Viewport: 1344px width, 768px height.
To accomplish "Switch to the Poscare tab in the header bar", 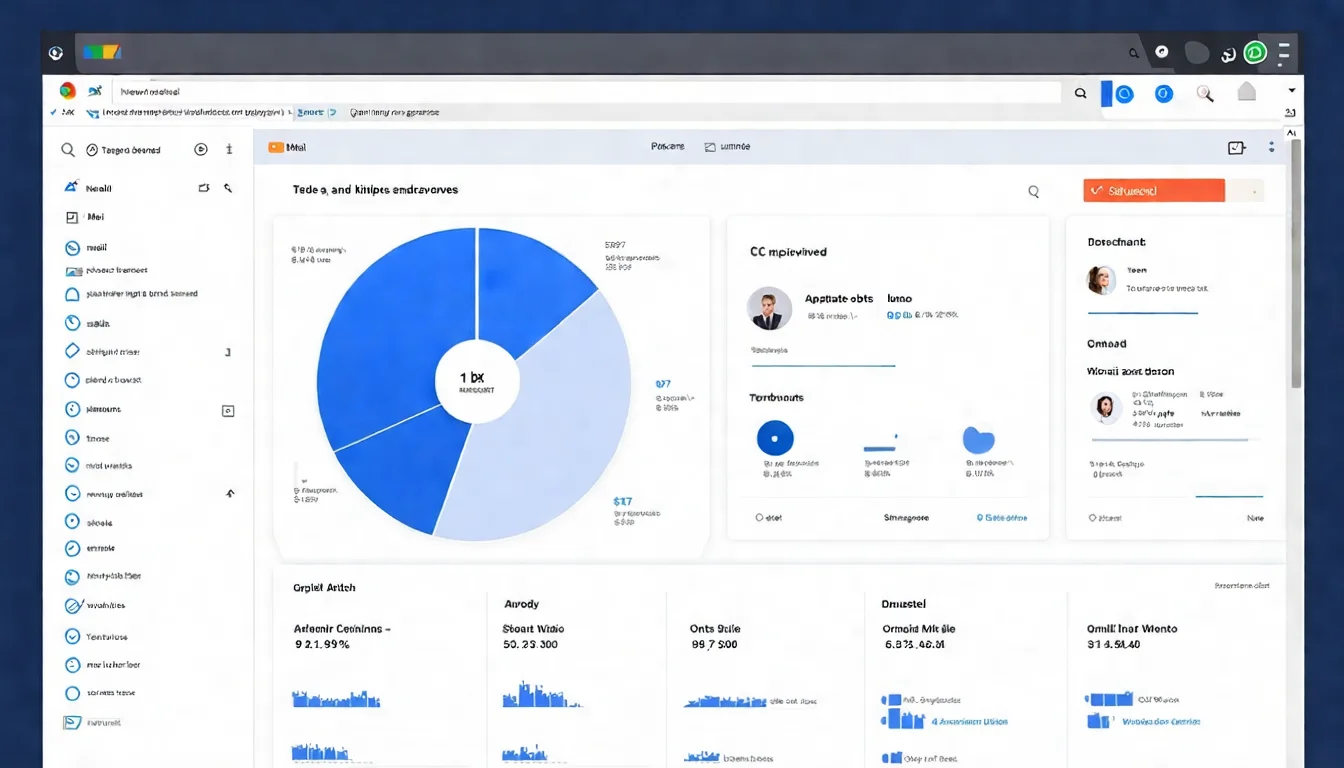I will pyautogui.click(x=667, y=147).
